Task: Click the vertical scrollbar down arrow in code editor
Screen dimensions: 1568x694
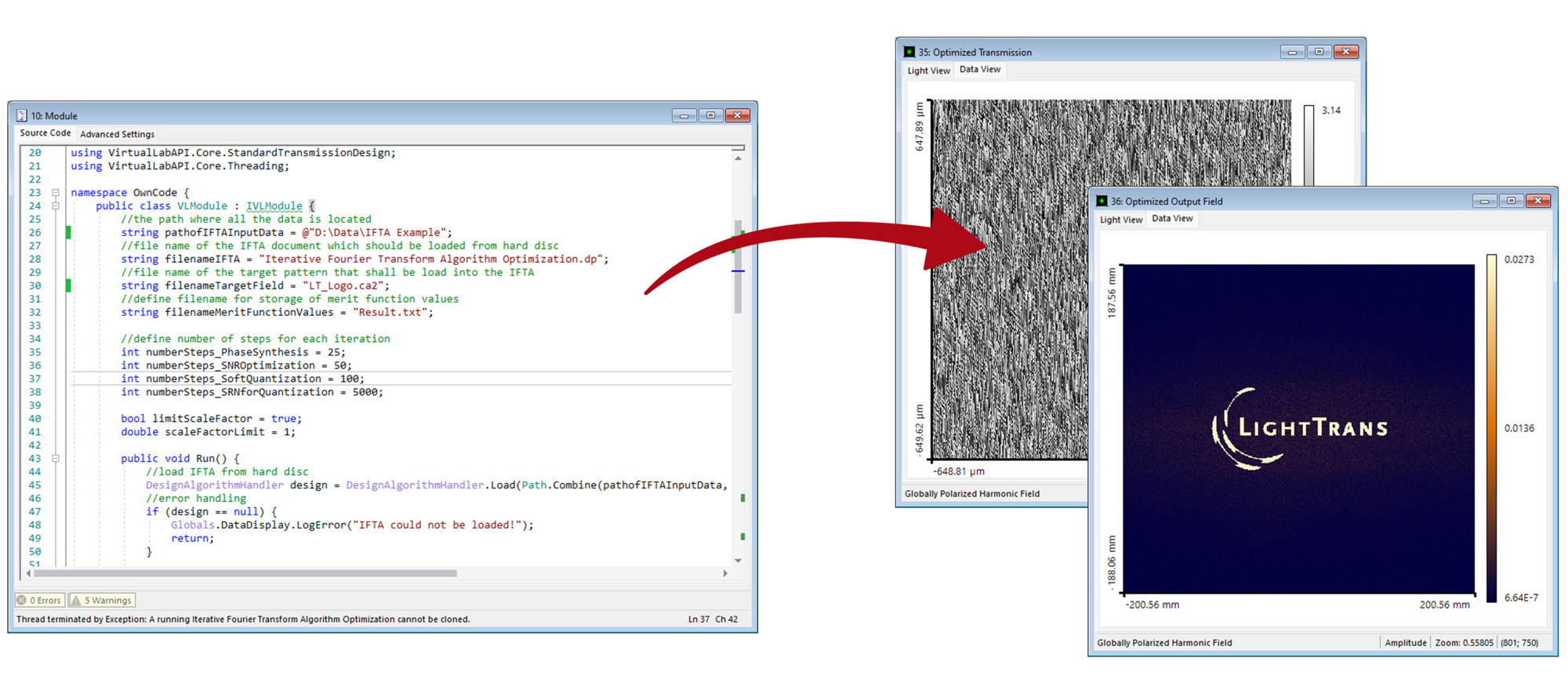Action: pyautogui.click(x=738, y=561)
